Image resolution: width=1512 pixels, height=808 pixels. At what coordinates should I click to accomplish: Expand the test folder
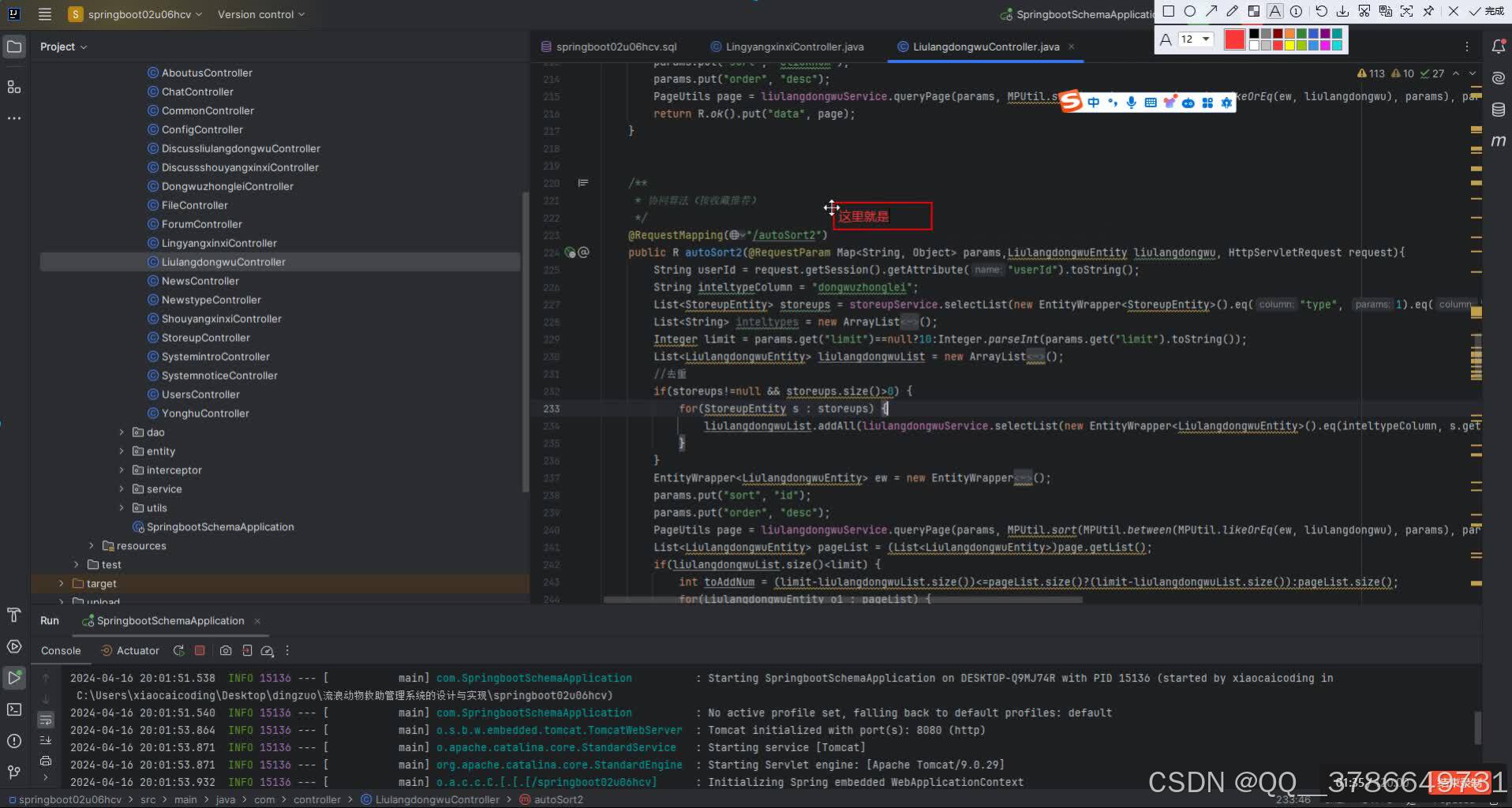(x=77, y=565)
